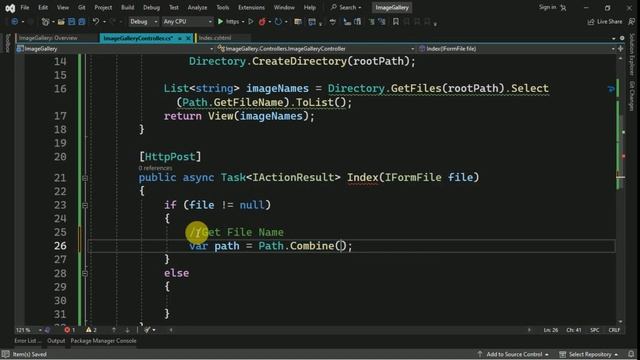The width and height of the screenshot is (640, 360).
Task: Open the Extensions menu
Action: 251,7
